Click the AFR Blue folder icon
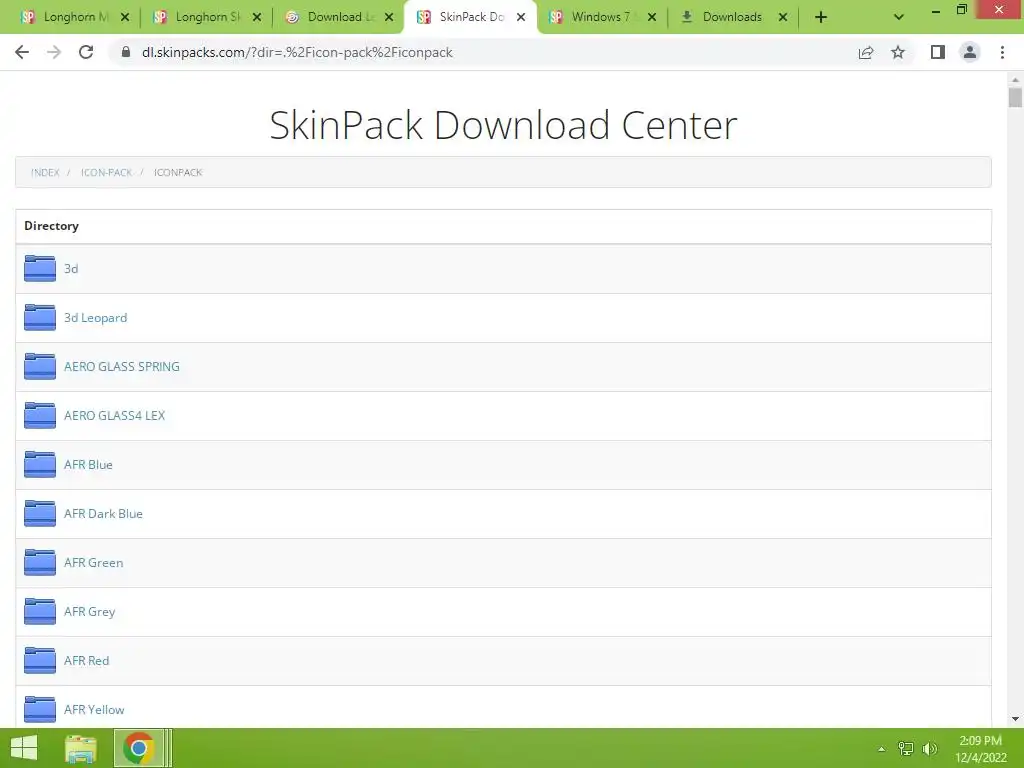 coord(40,464)
